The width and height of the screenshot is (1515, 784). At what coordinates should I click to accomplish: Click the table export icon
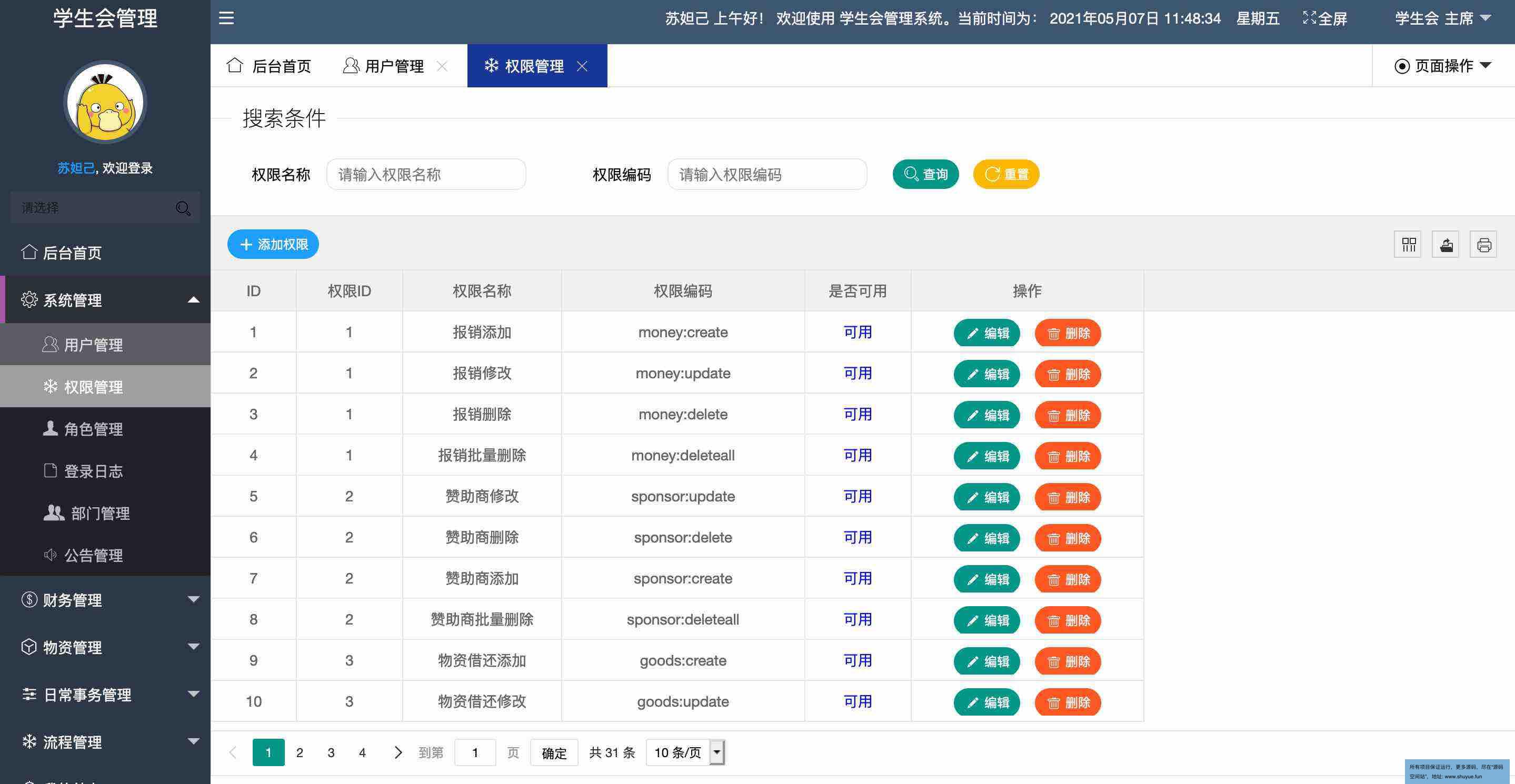coord(1446,245)
